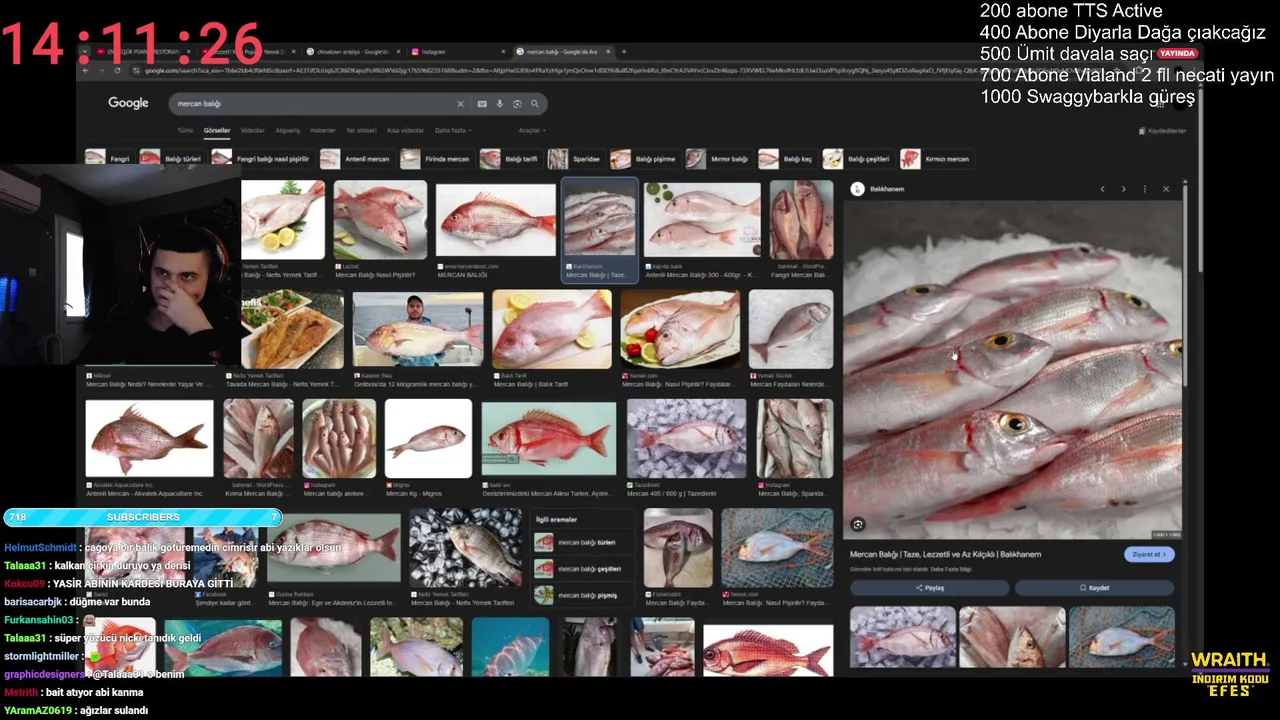Filter by the Mırmır balığı chip
1280x720 pixels.
click(x=718, y=159)
